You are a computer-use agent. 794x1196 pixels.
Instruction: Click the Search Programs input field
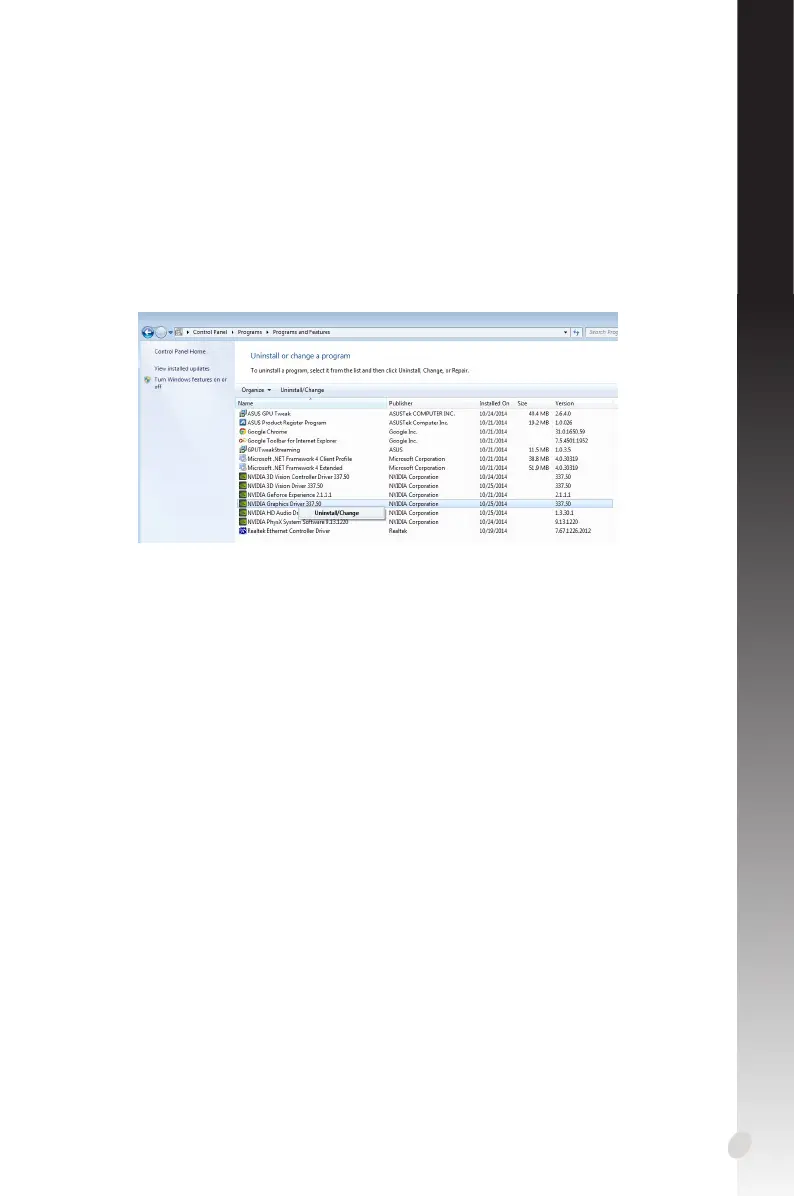click(x=602, y=333)
